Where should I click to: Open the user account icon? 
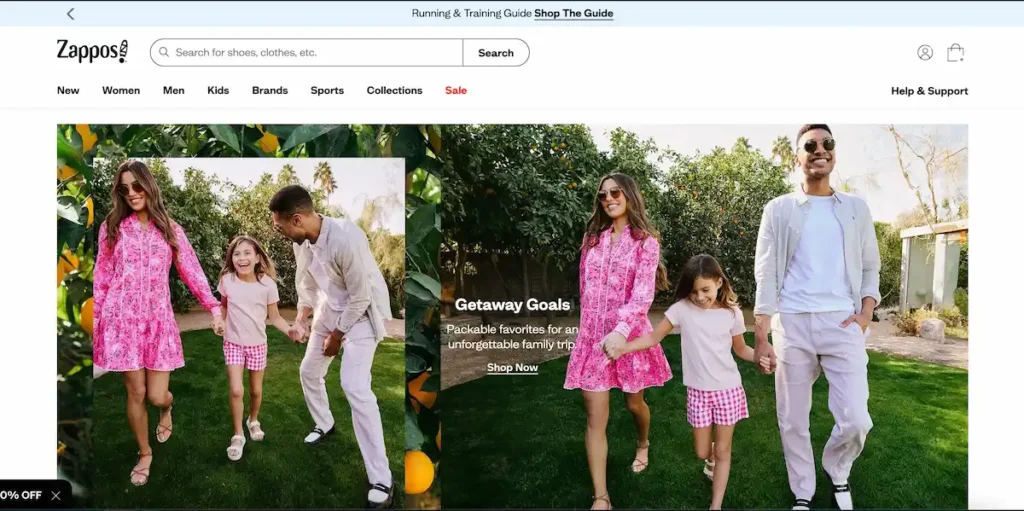[925, 53]
